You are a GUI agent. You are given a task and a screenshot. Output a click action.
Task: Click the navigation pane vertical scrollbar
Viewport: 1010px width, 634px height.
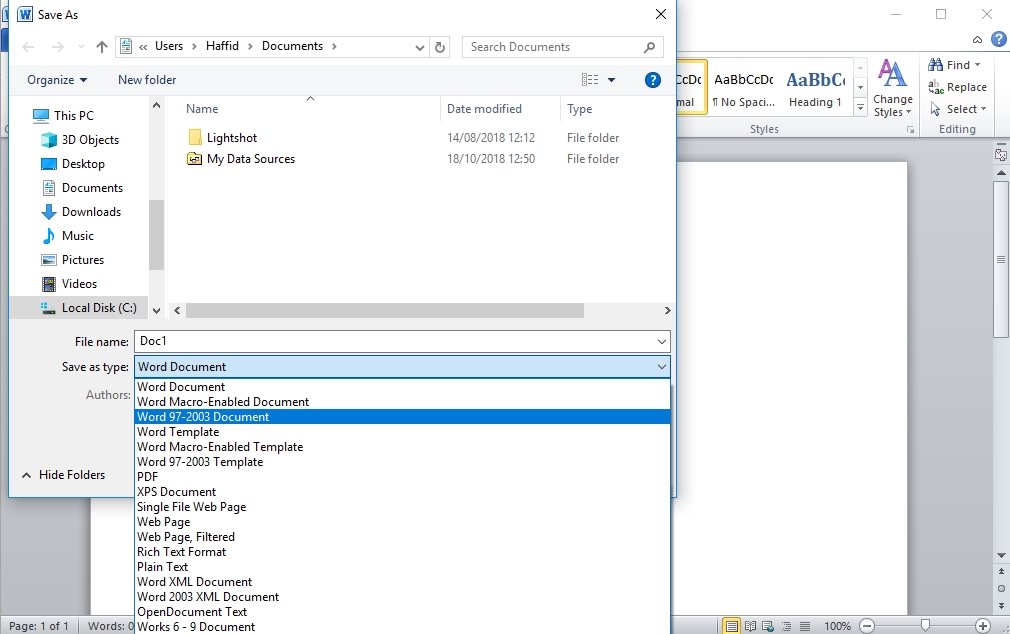coord(156,235)
